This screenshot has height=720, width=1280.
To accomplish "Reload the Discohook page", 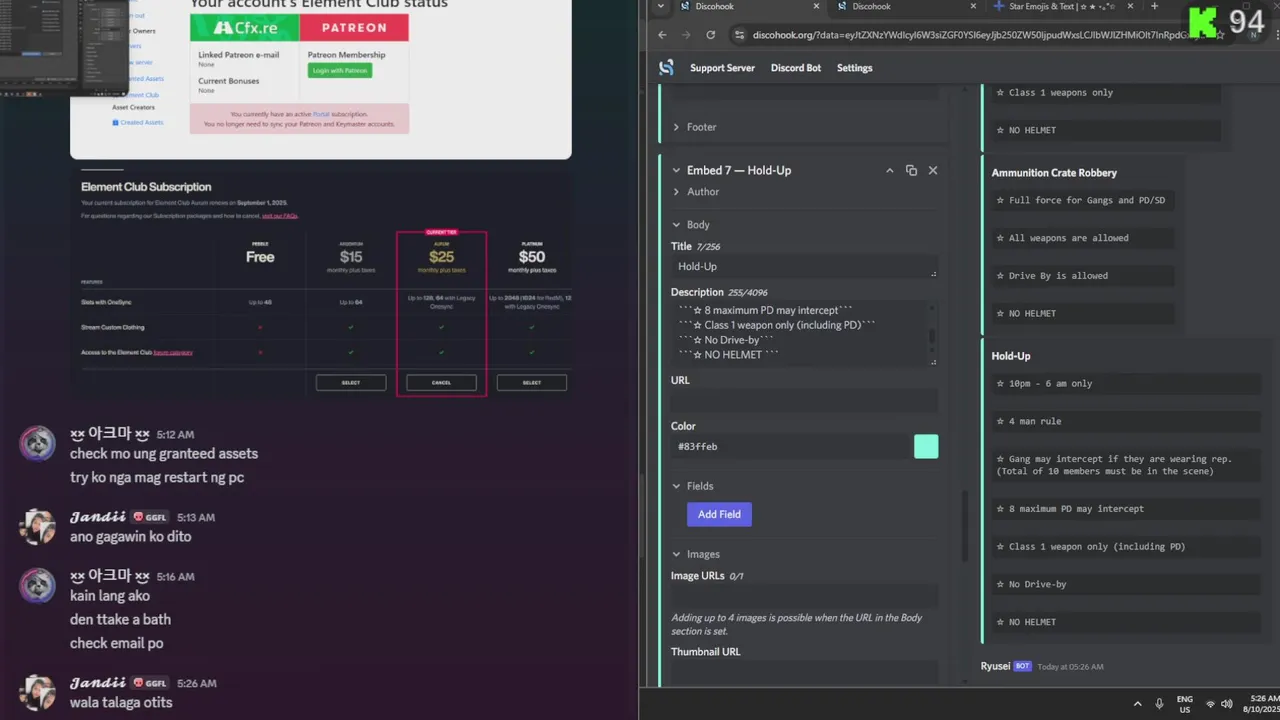I will point(710,35).
